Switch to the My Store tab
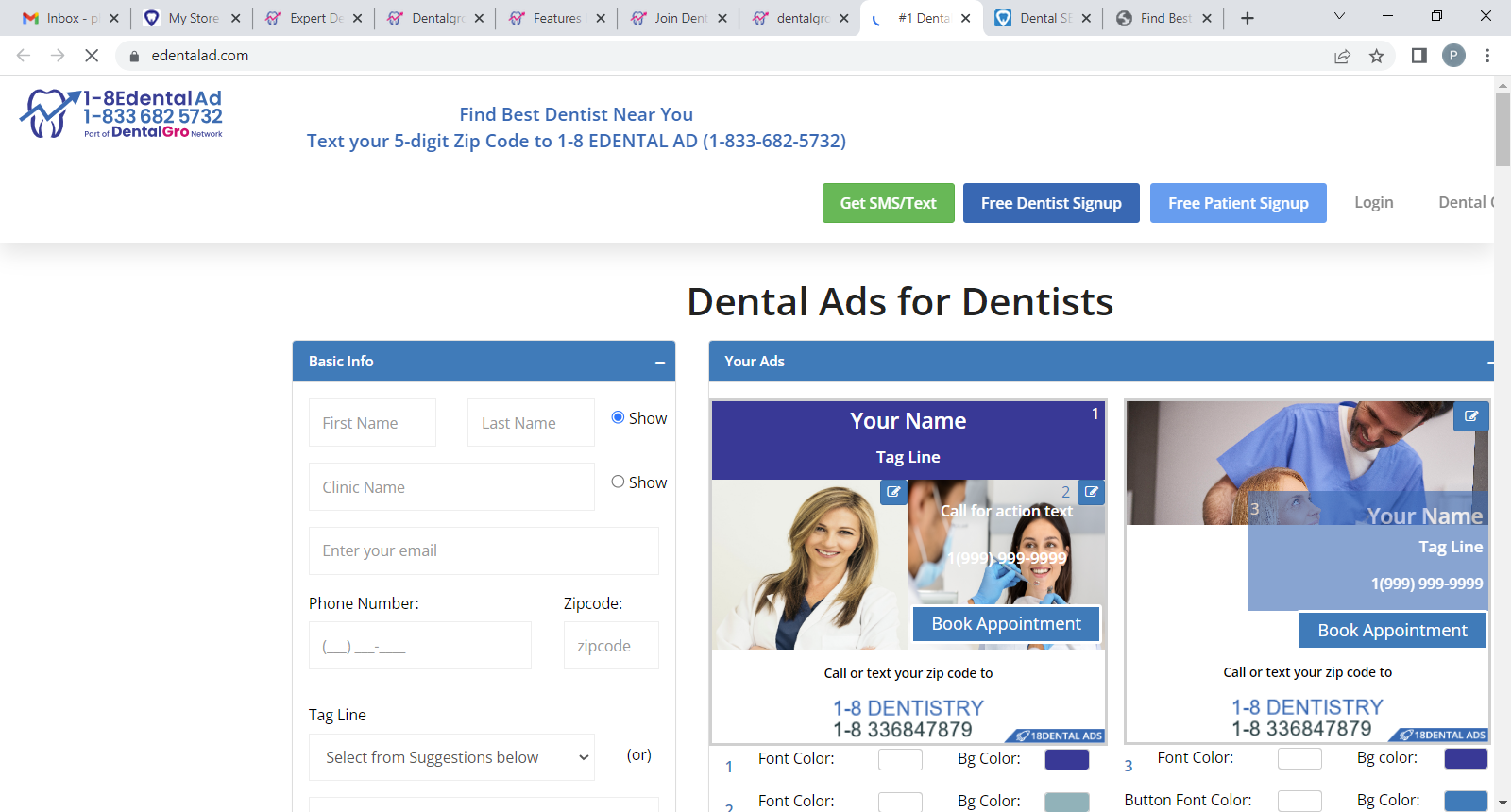This screenshot has height=812, width=1511. pos(193,18)
